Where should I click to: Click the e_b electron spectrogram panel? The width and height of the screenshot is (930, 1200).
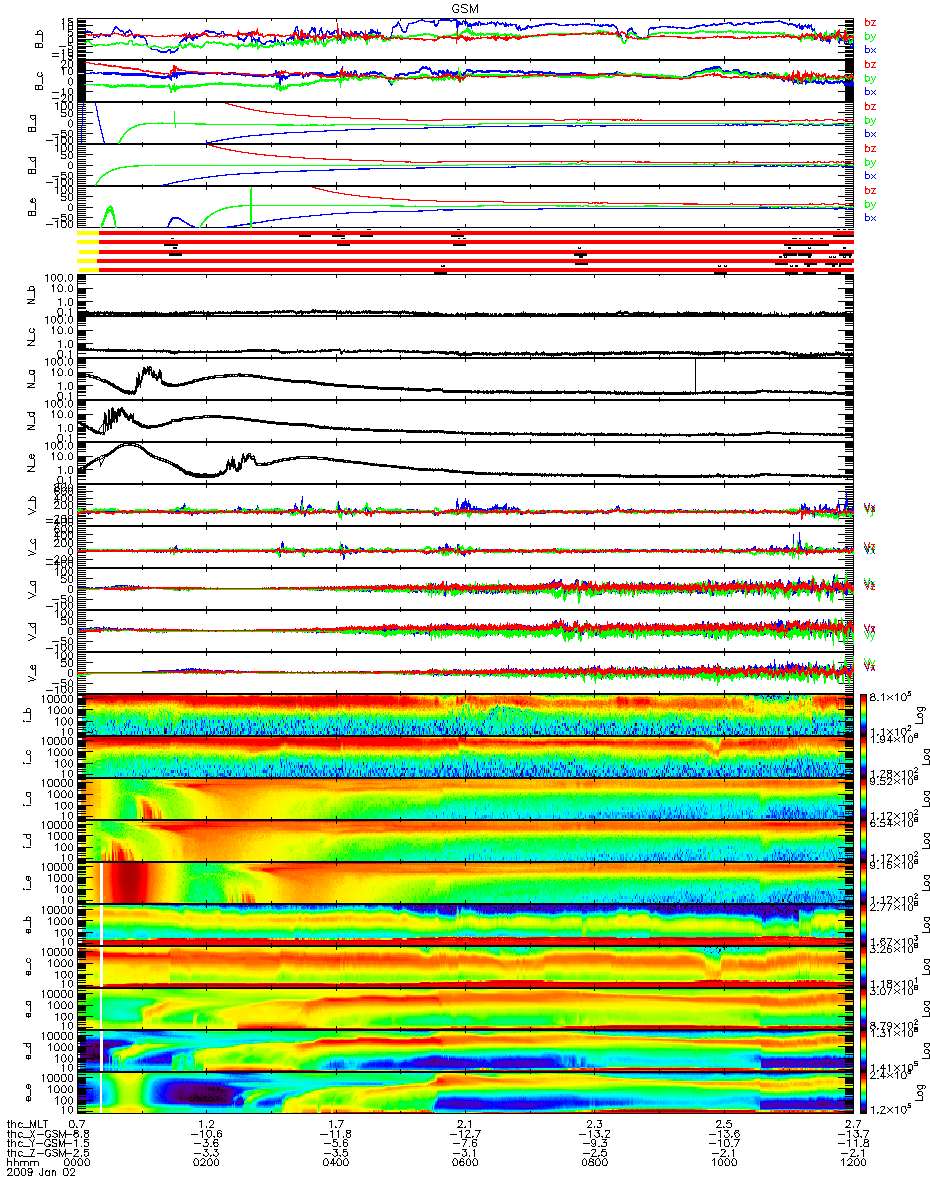pos(464,925)
